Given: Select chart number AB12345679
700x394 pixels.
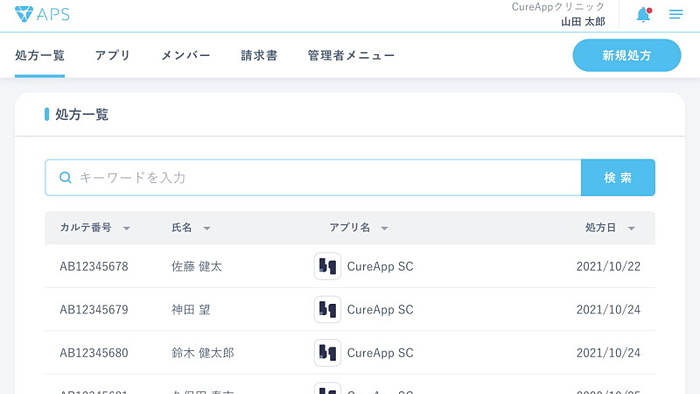Looking at the screenshot, I should pos(94,309).
